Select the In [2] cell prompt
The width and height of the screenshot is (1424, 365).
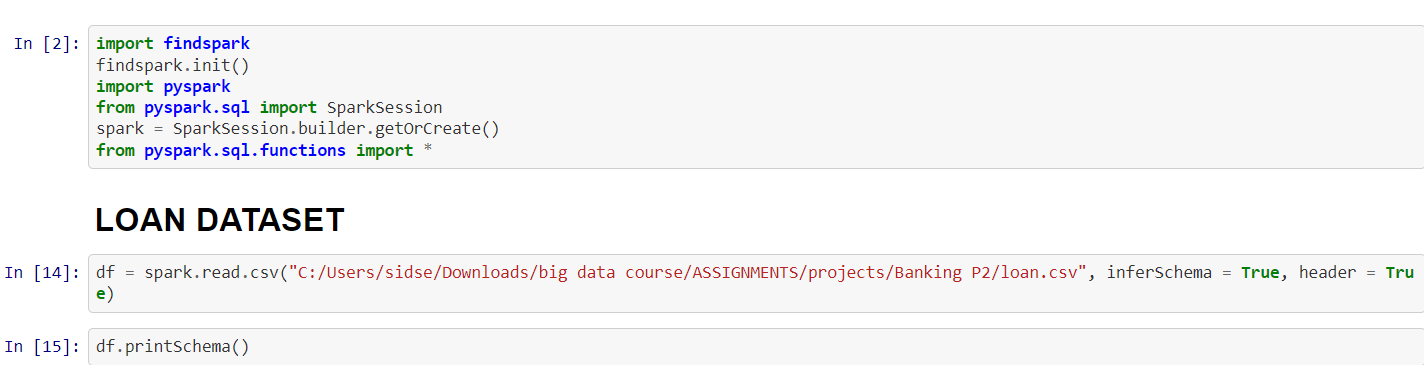[x=47, y=44]
